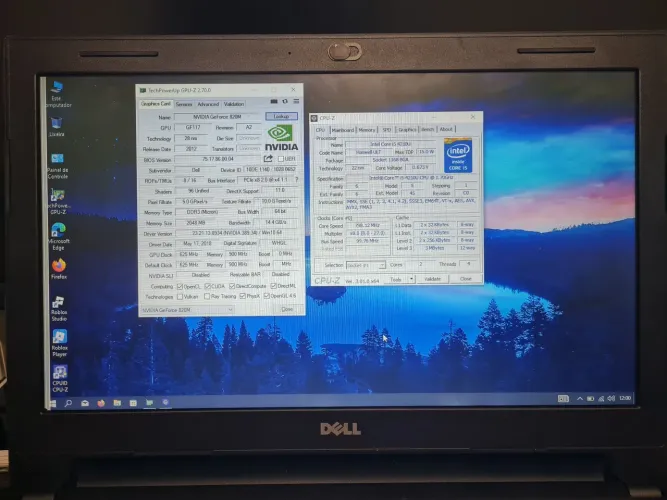The image size is (667, 500).
Task: Open the CPU-Z Tools dropdown arrow
Action: [411, 279]
